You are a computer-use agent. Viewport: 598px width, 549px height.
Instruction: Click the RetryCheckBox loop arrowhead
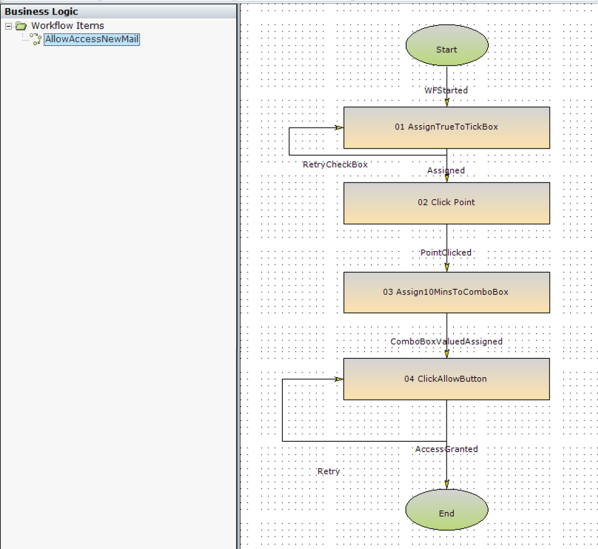(339, 128)
